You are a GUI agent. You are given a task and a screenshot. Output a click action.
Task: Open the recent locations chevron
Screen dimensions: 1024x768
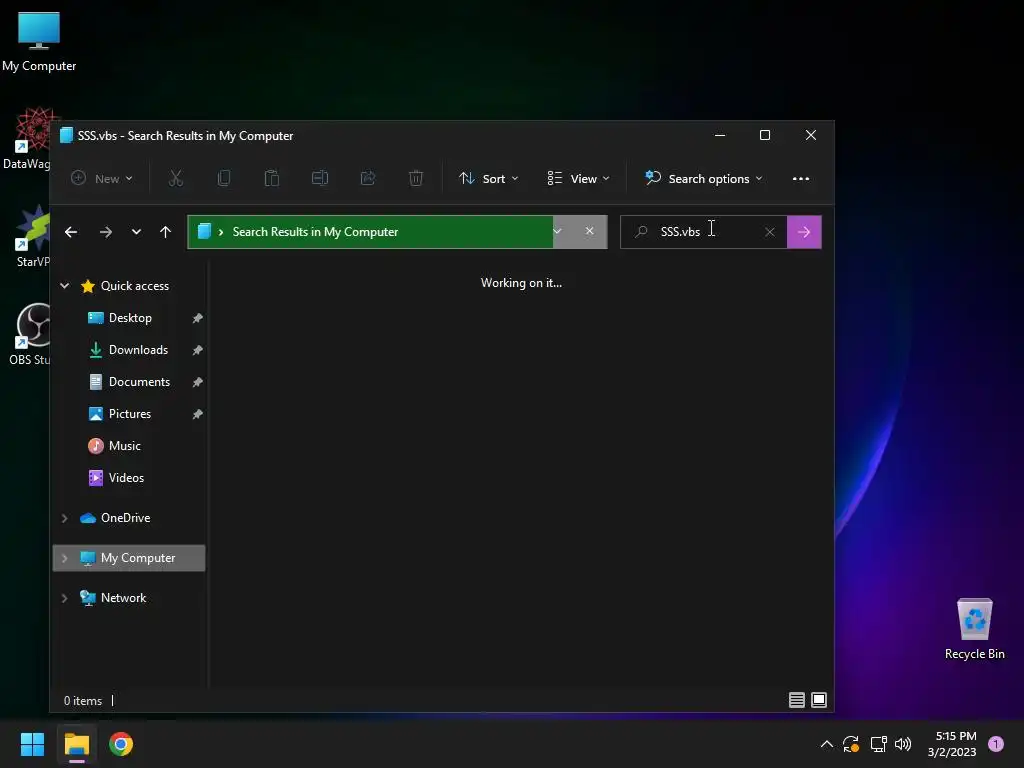pyautogui.click(x=136, y=232)
